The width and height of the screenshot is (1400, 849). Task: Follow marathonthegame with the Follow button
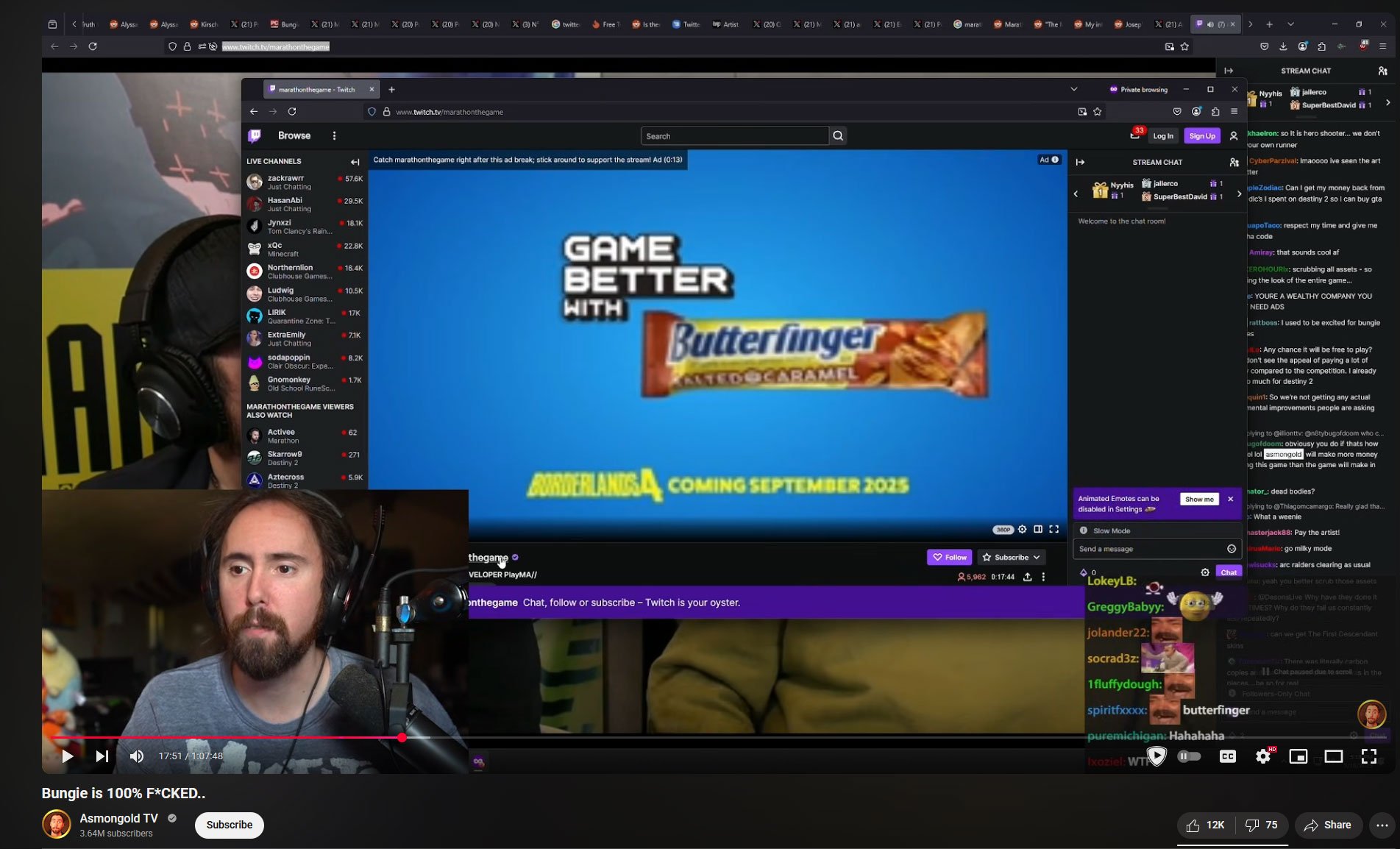(949, 558)
